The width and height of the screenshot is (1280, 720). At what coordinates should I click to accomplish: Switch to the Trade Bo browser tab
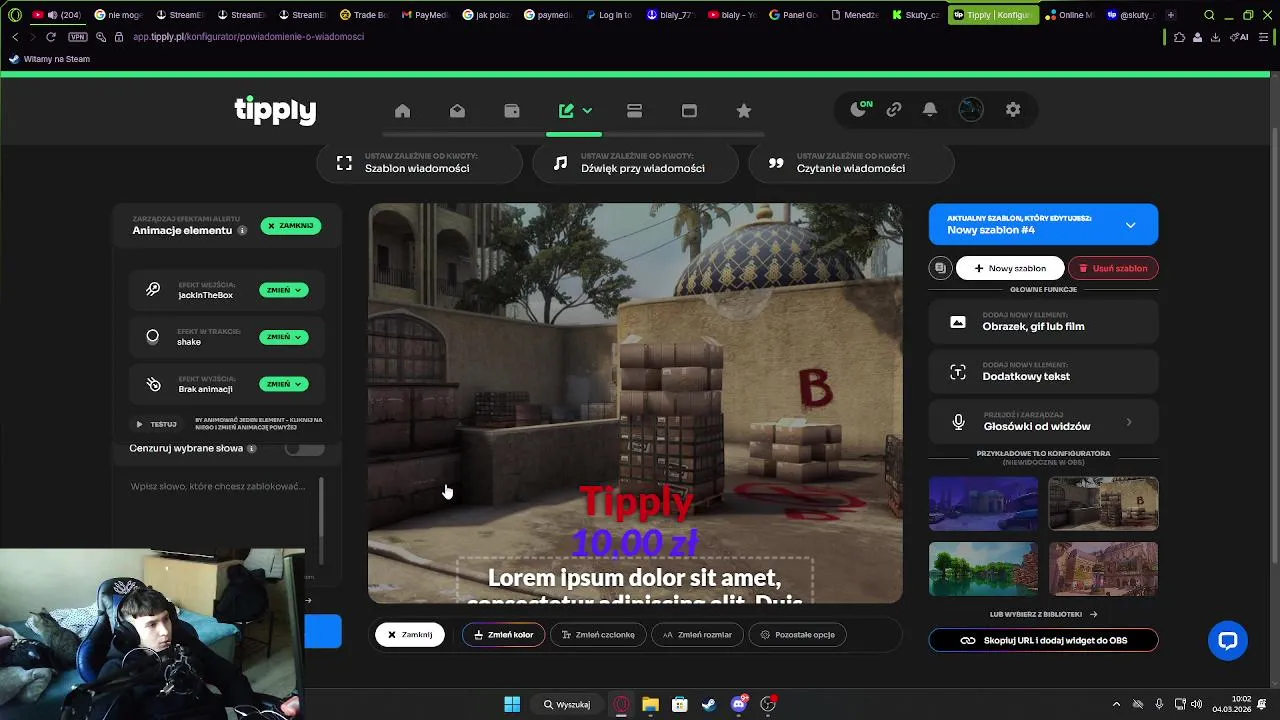click(364, 15)
